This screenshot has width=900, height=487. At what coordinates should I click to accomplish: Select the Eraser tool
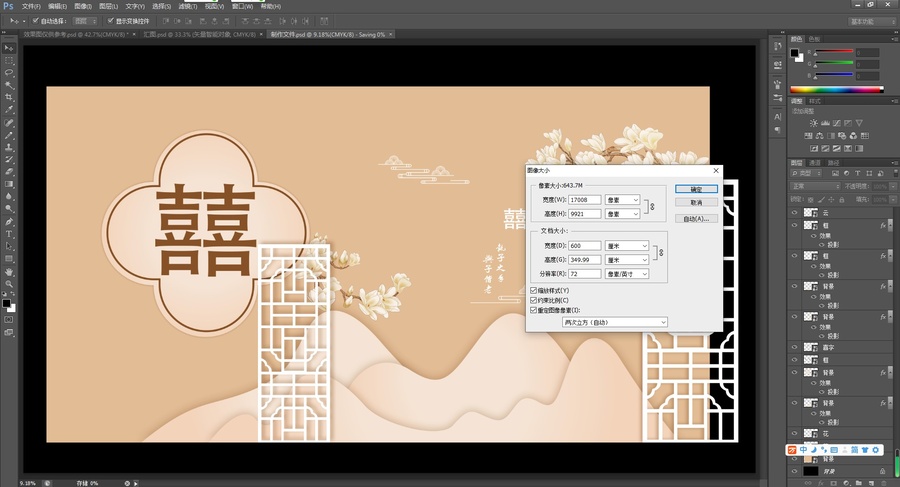tap(9, 172)
